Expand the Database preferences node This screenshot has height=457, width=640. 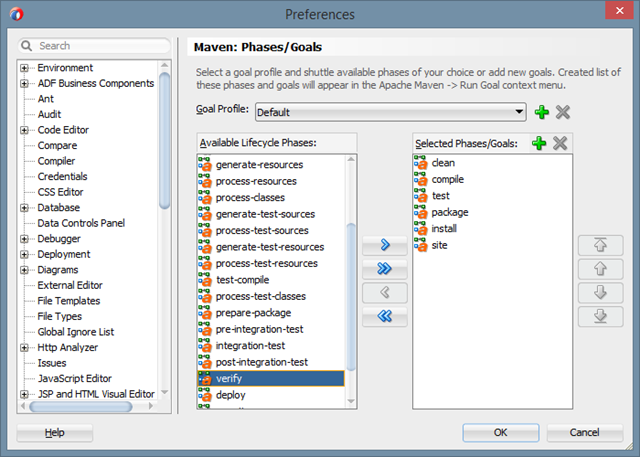coord(25,208)
